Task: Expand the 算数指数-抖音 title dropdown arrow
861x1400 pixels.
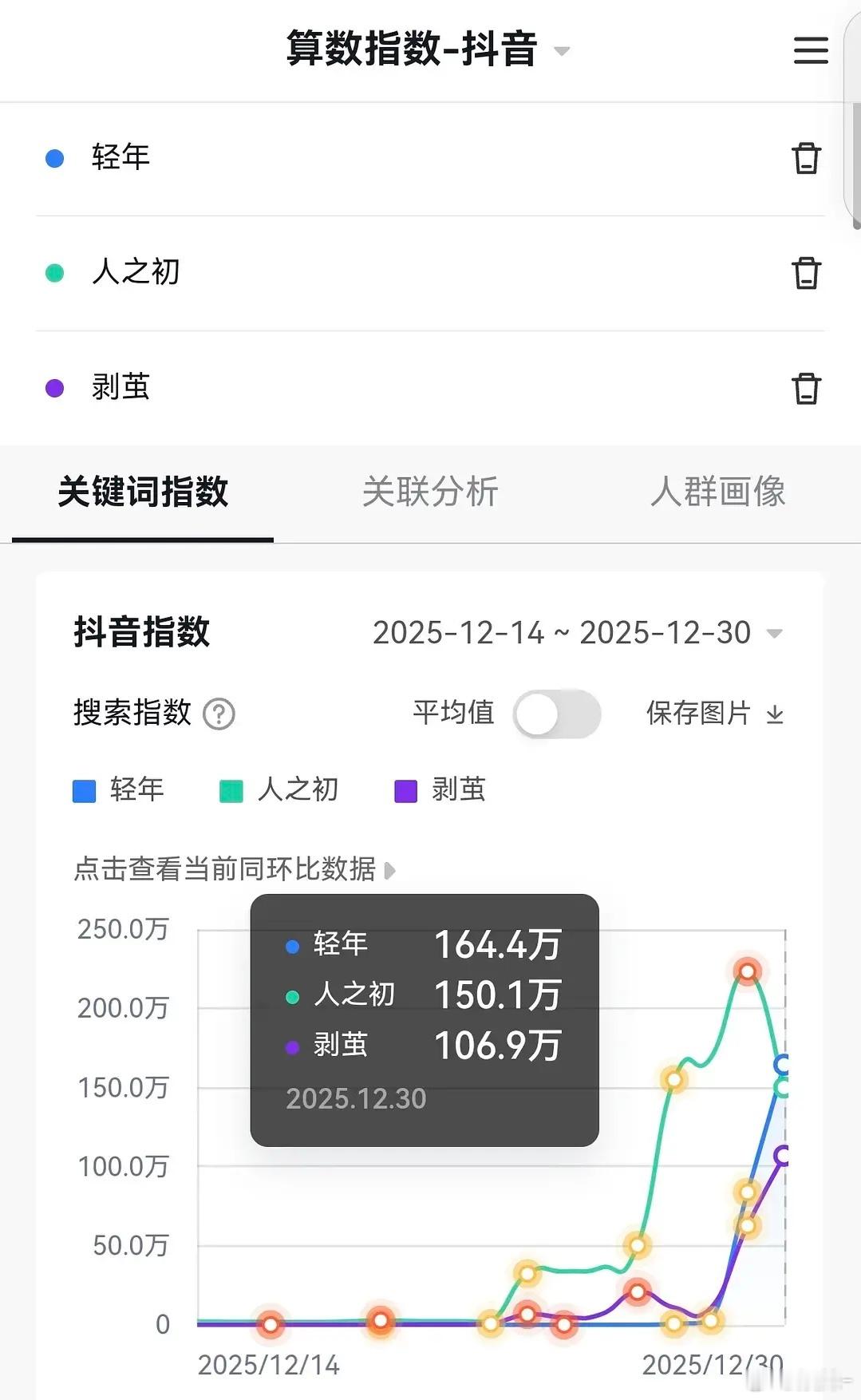Action: (562, 51)
